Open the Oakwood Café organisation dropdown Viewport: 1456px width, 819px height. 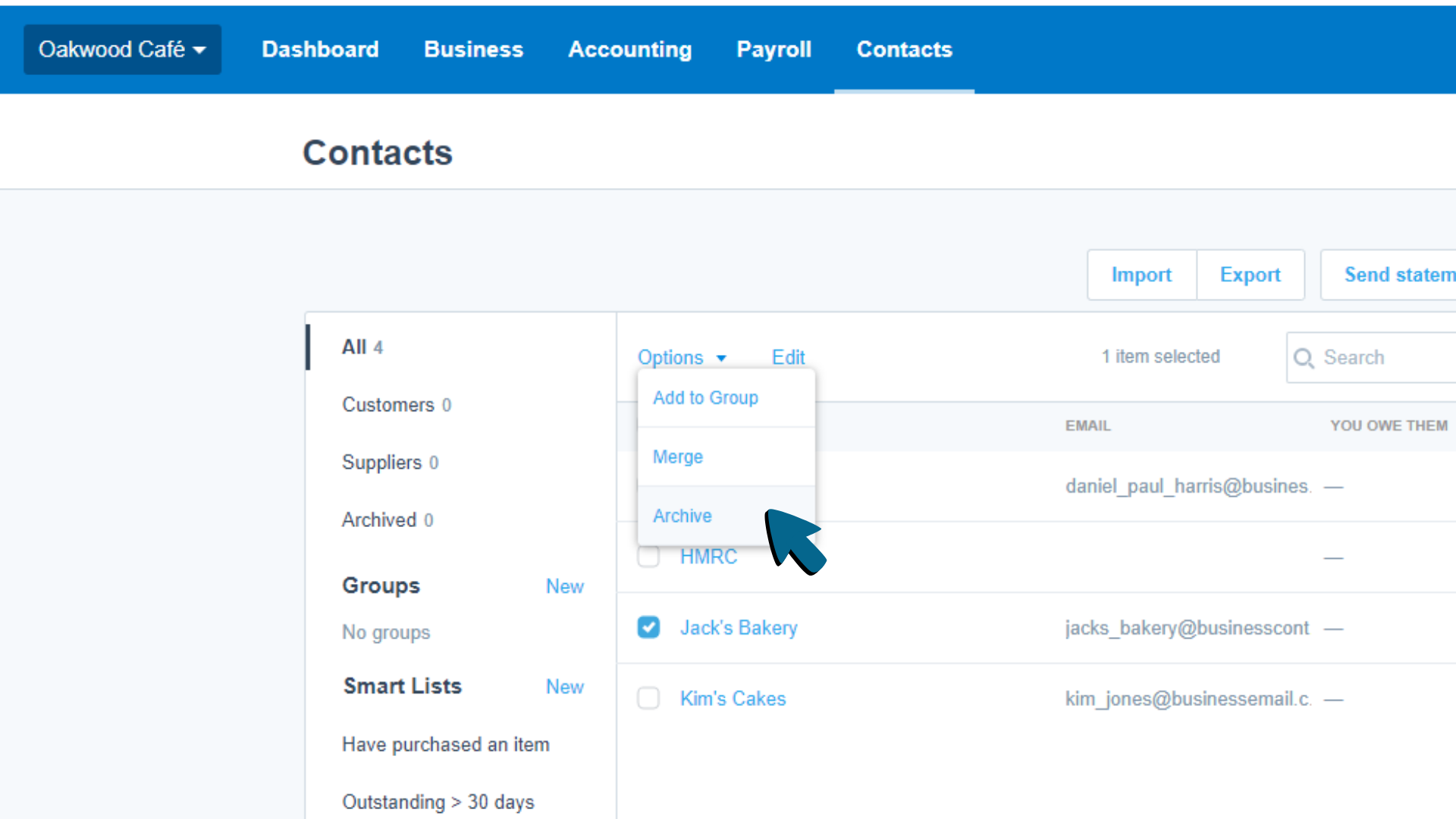click(121, 49)
